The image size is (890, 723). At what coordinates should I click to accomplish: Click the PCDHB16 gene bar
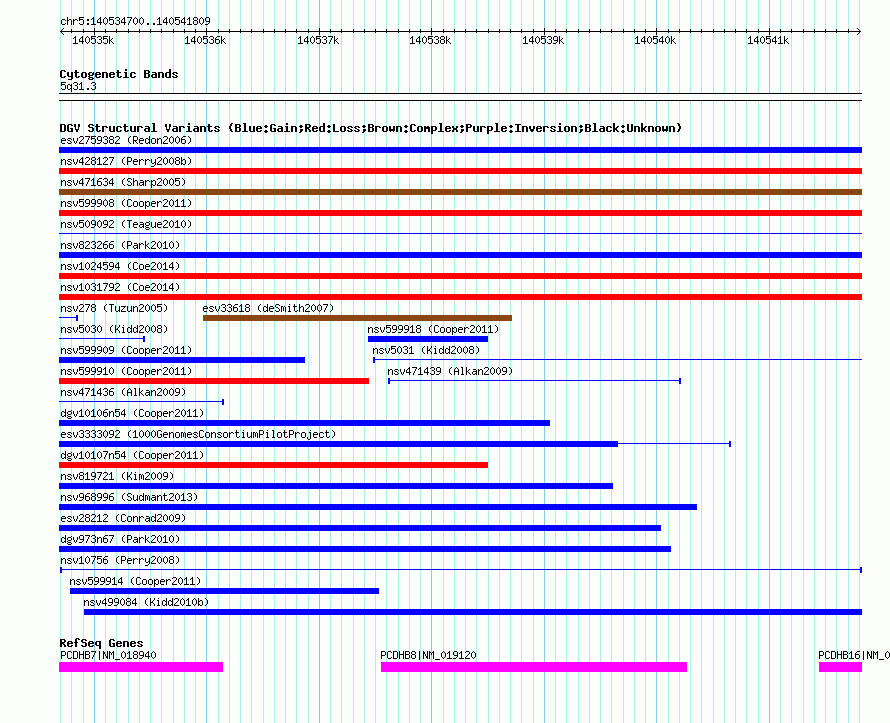pyautogui.click(x=840, y=667)
